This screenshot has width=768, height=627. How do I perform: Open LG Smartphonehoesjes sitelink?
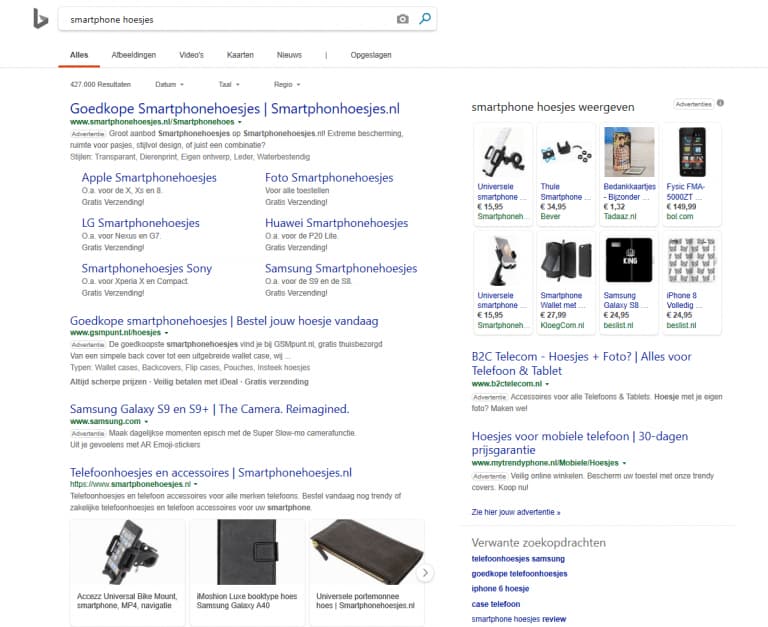coord(141,223)
